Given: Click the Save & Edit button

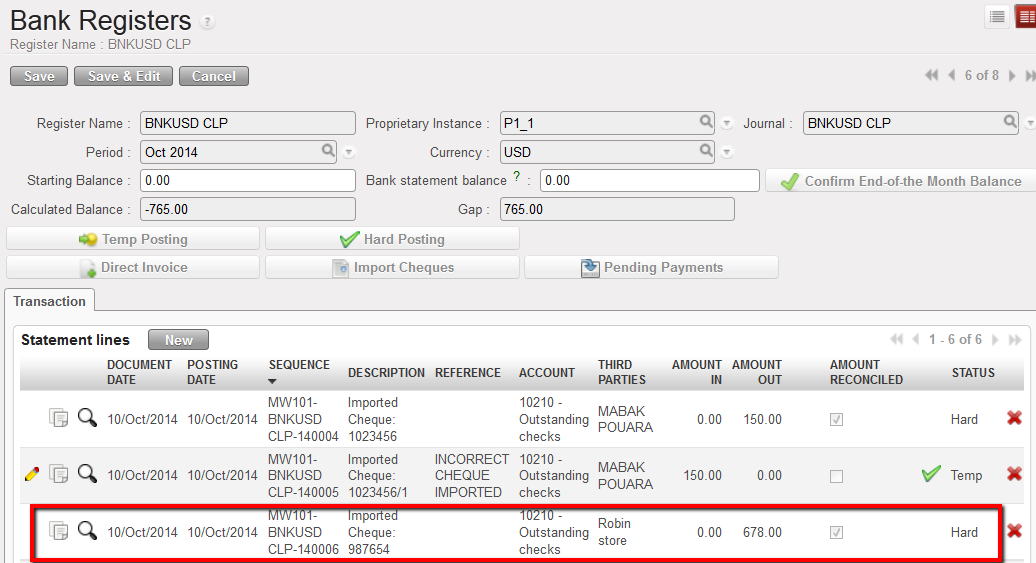Looking at the screenshot, I should [x=123, y=76].
